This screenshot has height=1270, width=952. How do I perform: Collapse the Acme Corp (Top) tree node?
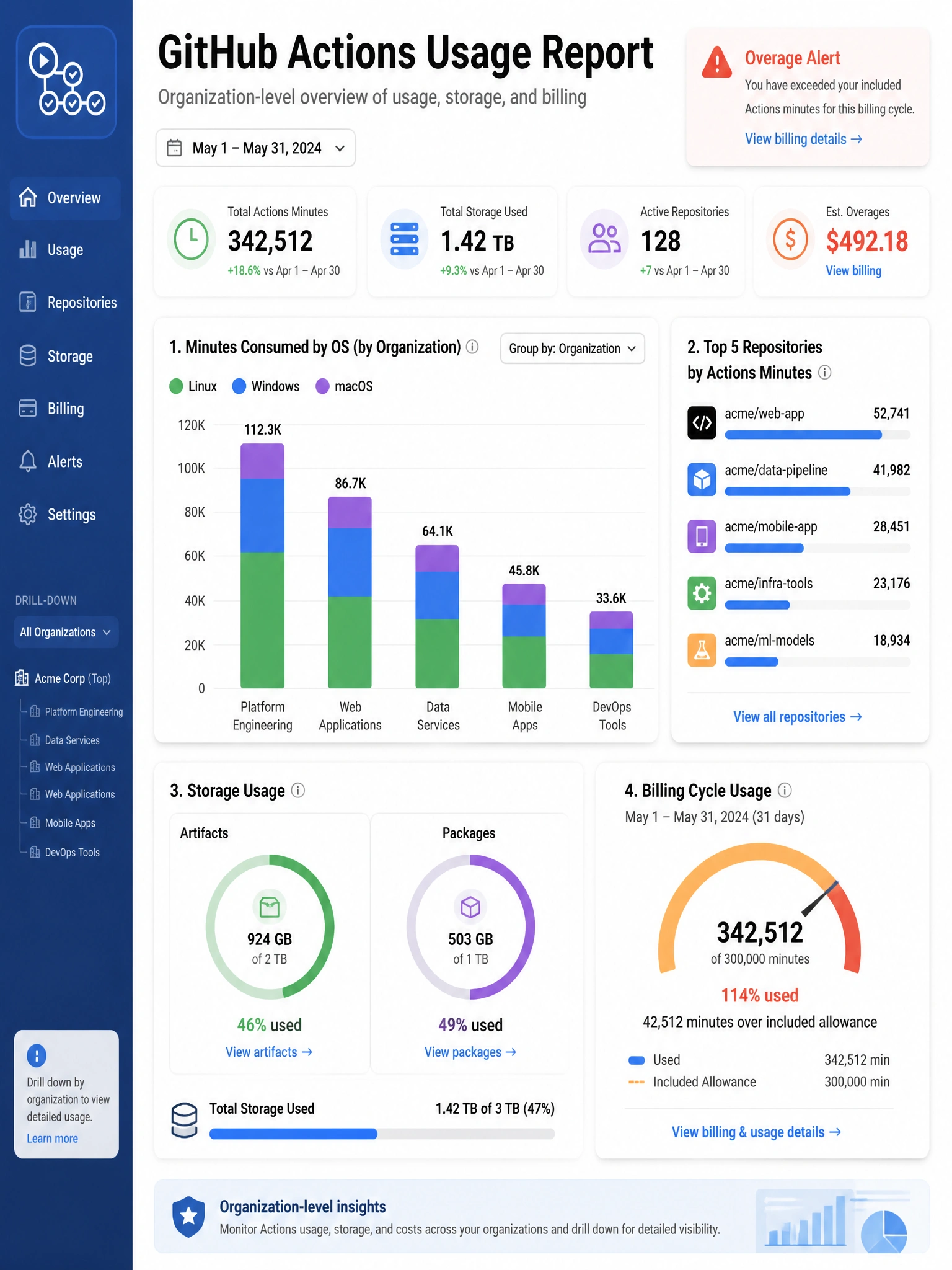(63, 678)
